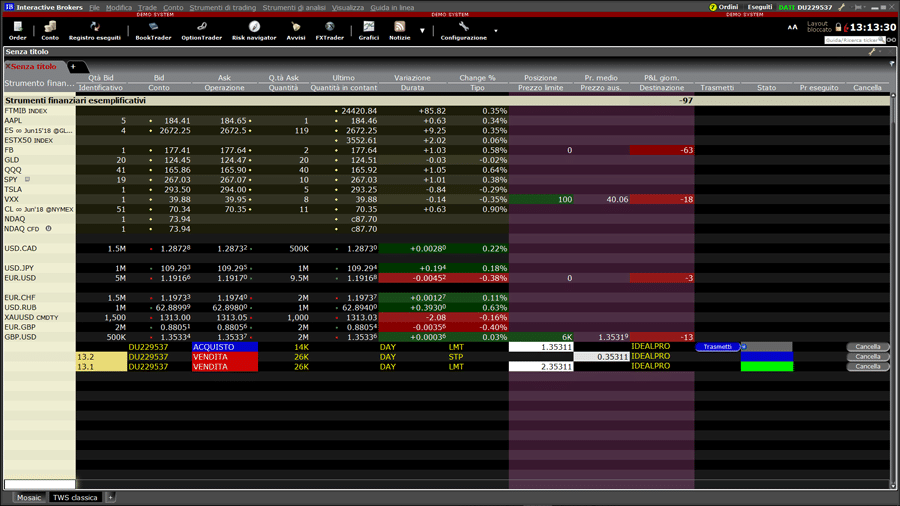Expand the toolbar overflow arrow after Notizie
Screen dimensions: 900x506
pos(422,30)
